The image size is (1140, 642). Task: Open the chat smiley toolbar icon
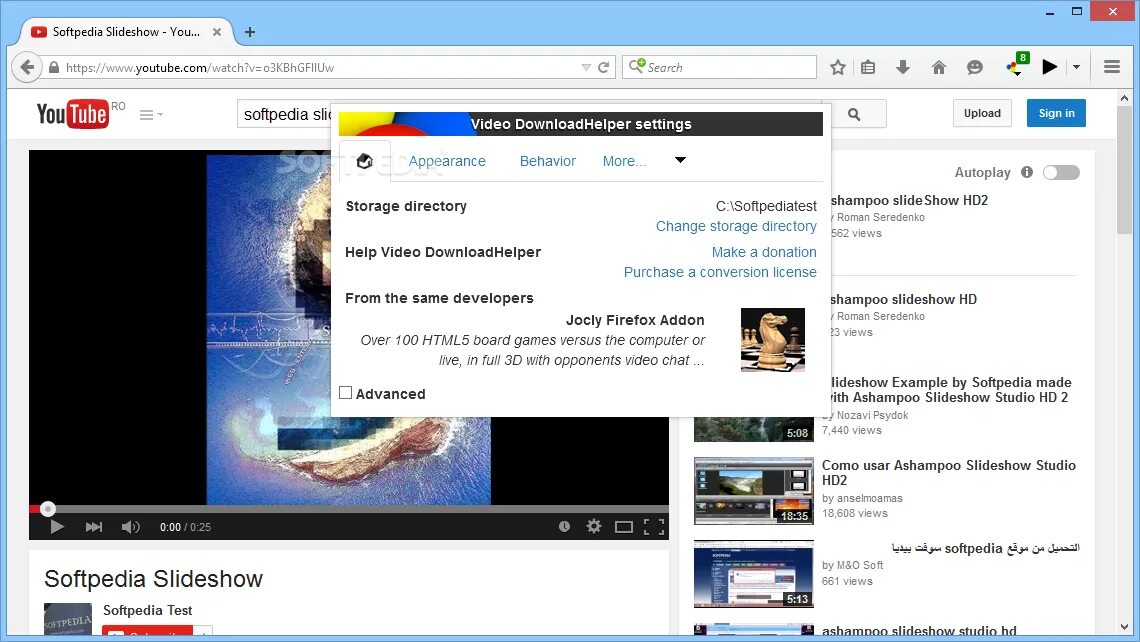tap(974, 68)
